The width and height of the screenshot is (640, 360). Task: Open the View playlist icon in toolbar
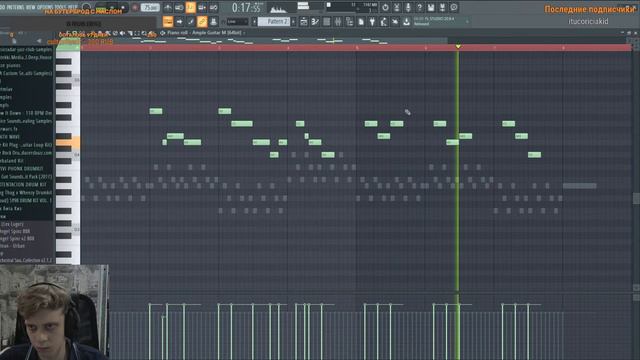point(304,22)
